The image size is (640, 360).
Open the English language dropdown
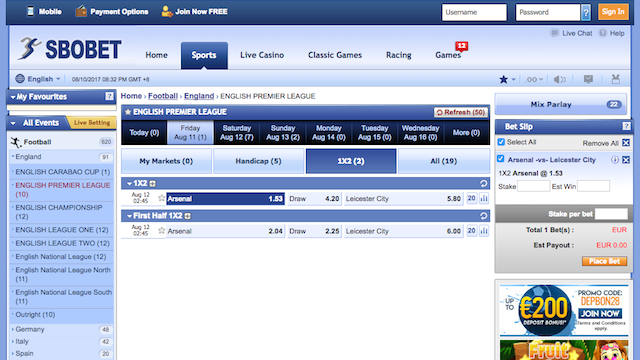pyautogui.click(x=38, y=79)
